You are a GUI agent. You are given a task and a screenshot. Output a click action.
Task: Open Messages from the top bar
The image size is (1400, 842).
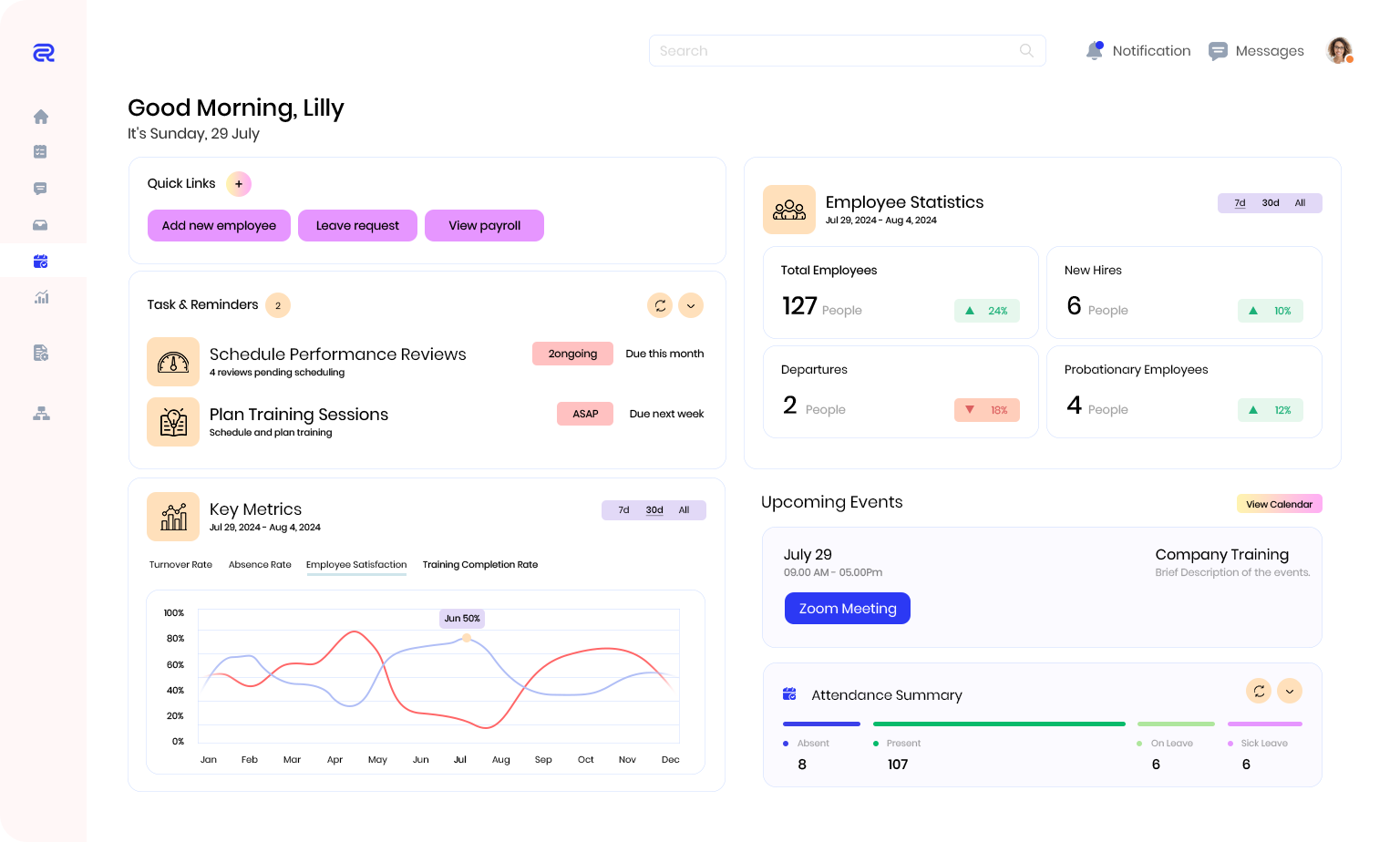click(x=1256, y=51)
